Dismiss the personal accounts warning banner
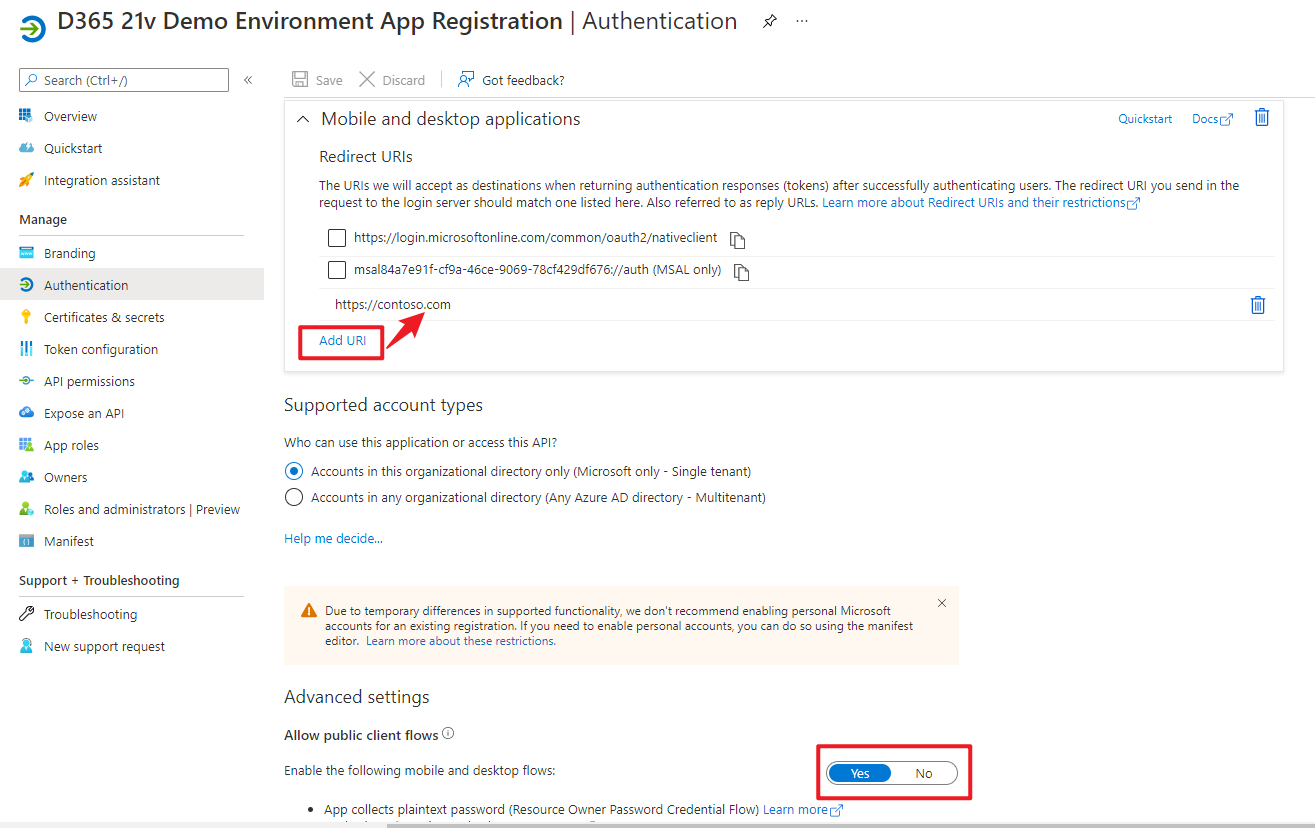This screenshot has width=1315, height=828. tap(941, 603)
